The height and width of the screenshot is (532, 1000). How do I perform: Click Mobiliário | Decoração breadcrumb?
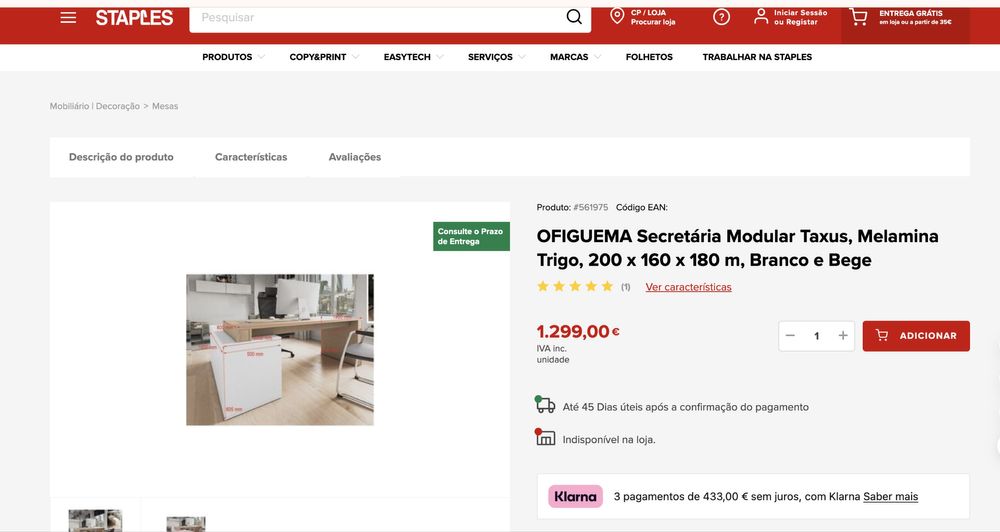(94, 106)
